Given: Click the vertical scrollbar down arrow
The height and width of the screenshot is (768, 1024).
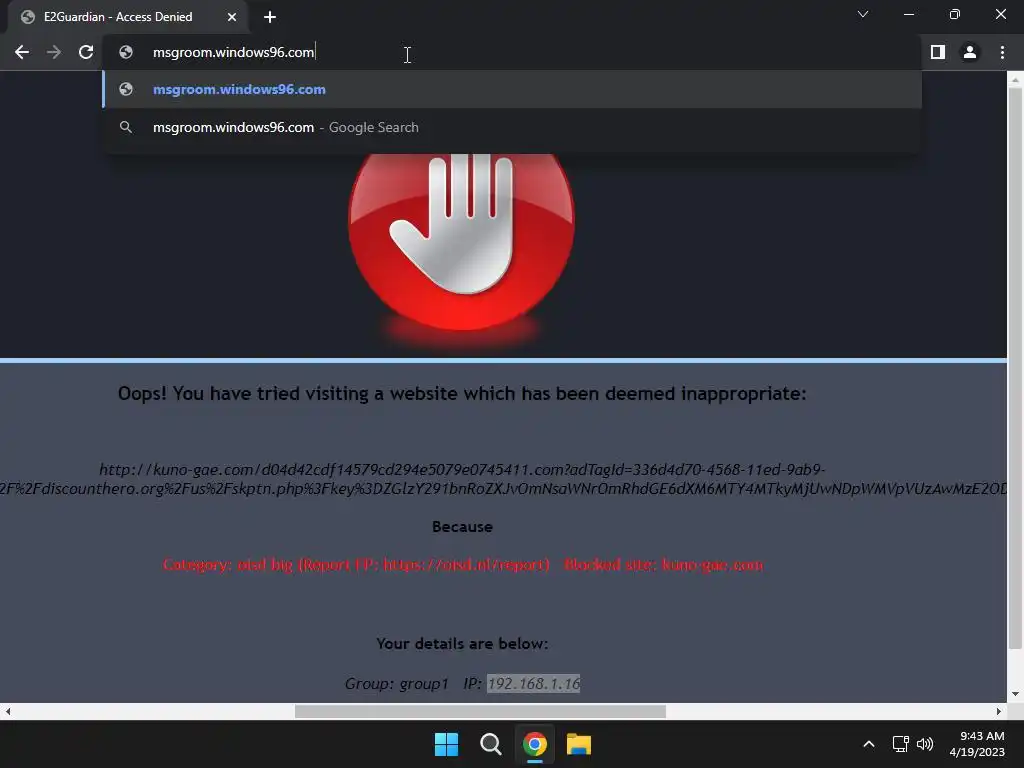Looking at the screenshot, I should point(1015,694).
